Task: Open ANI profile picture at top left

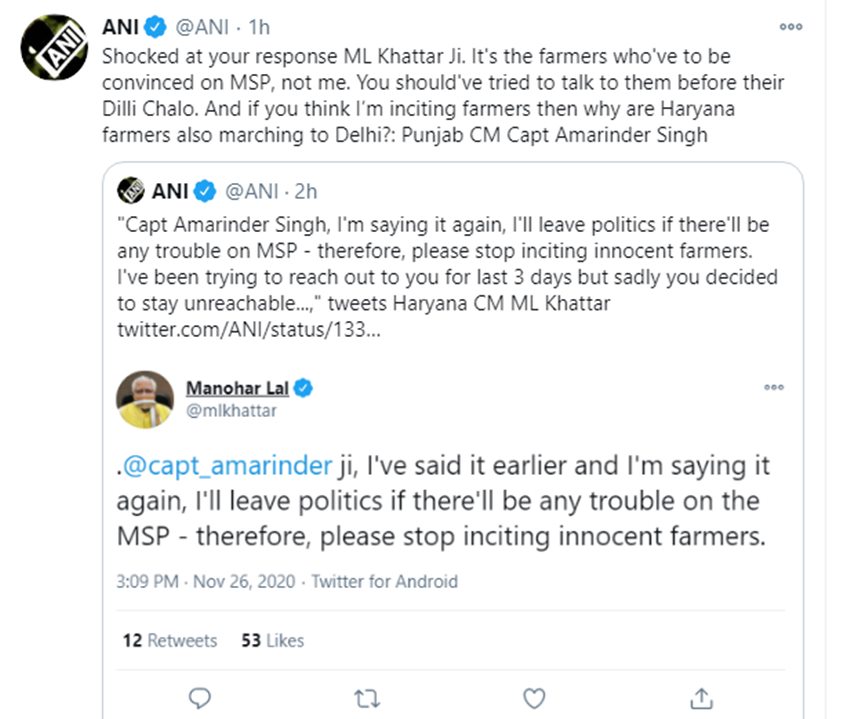Action: pos(54,47)
